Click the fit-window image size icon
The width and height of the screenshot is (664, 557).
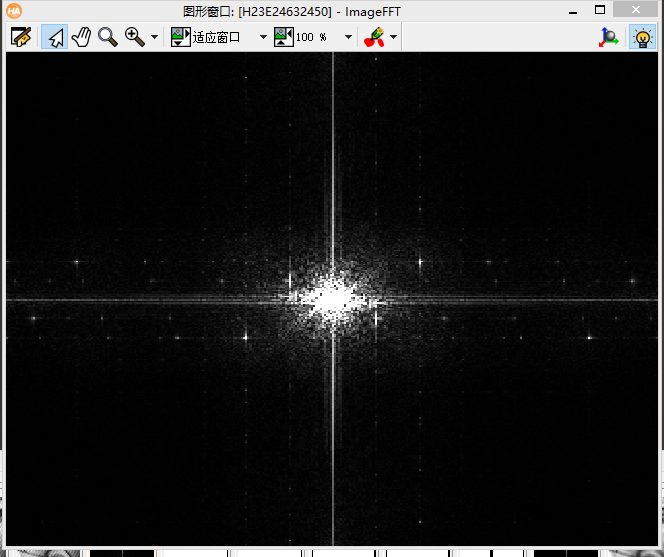180,37
